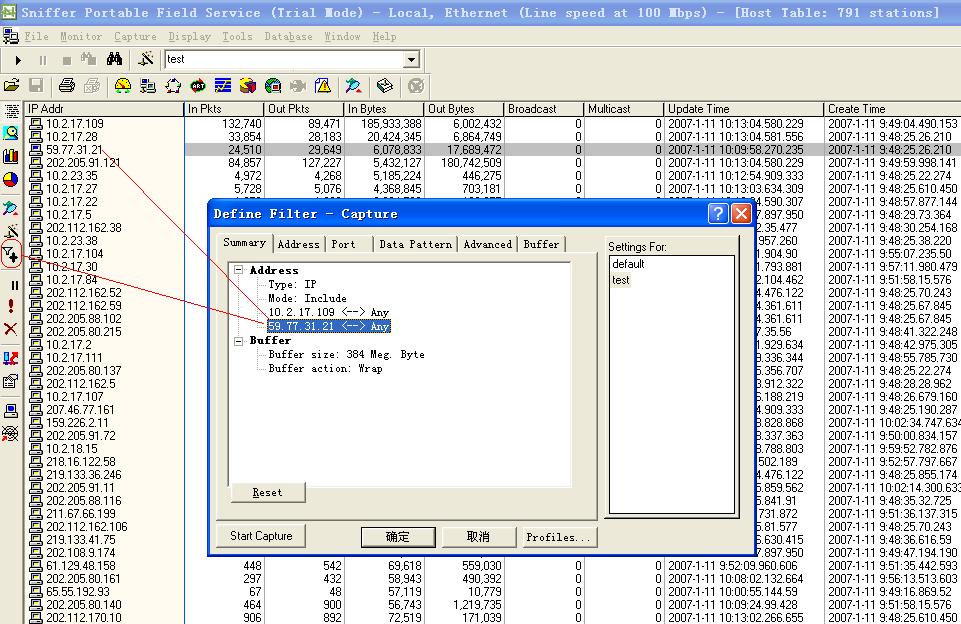The image size is (961, 624).
Task: Click the ART application response icon
Action: (x=198, y=86)
